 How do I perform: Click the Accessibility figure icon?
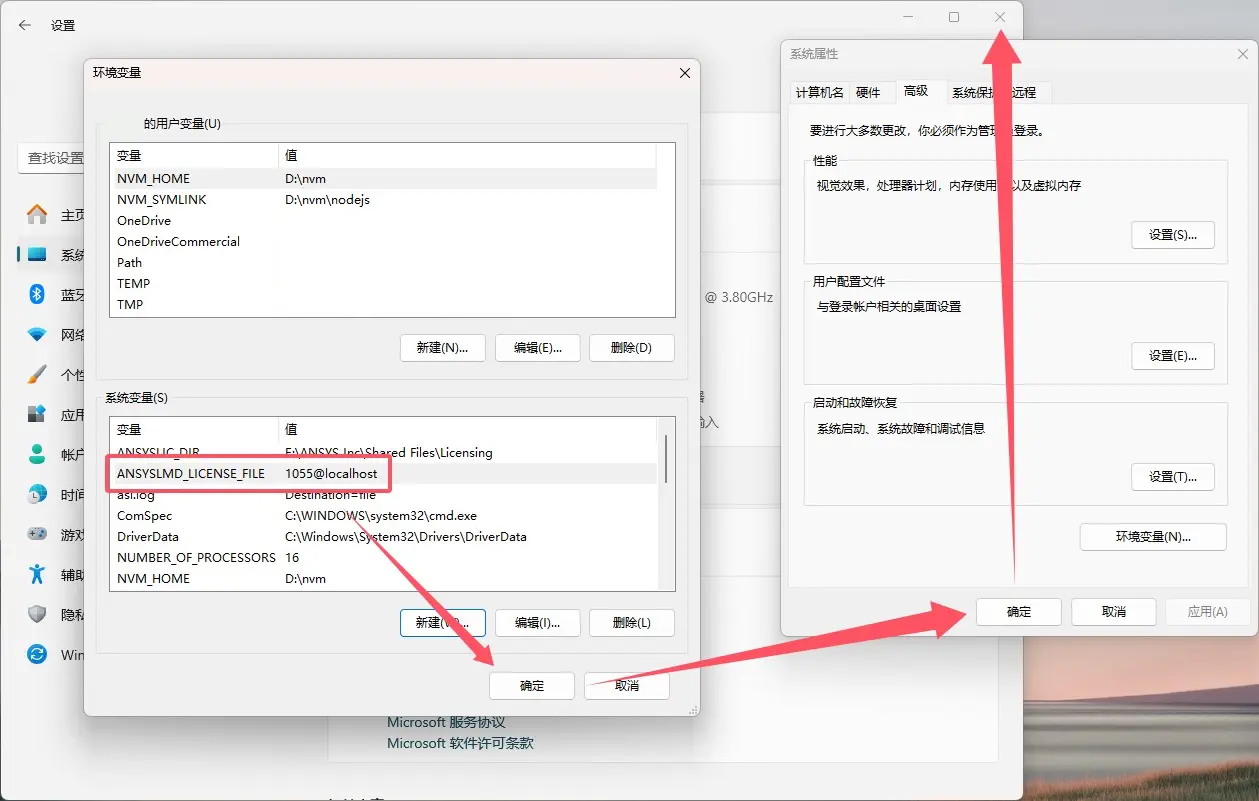37,574
